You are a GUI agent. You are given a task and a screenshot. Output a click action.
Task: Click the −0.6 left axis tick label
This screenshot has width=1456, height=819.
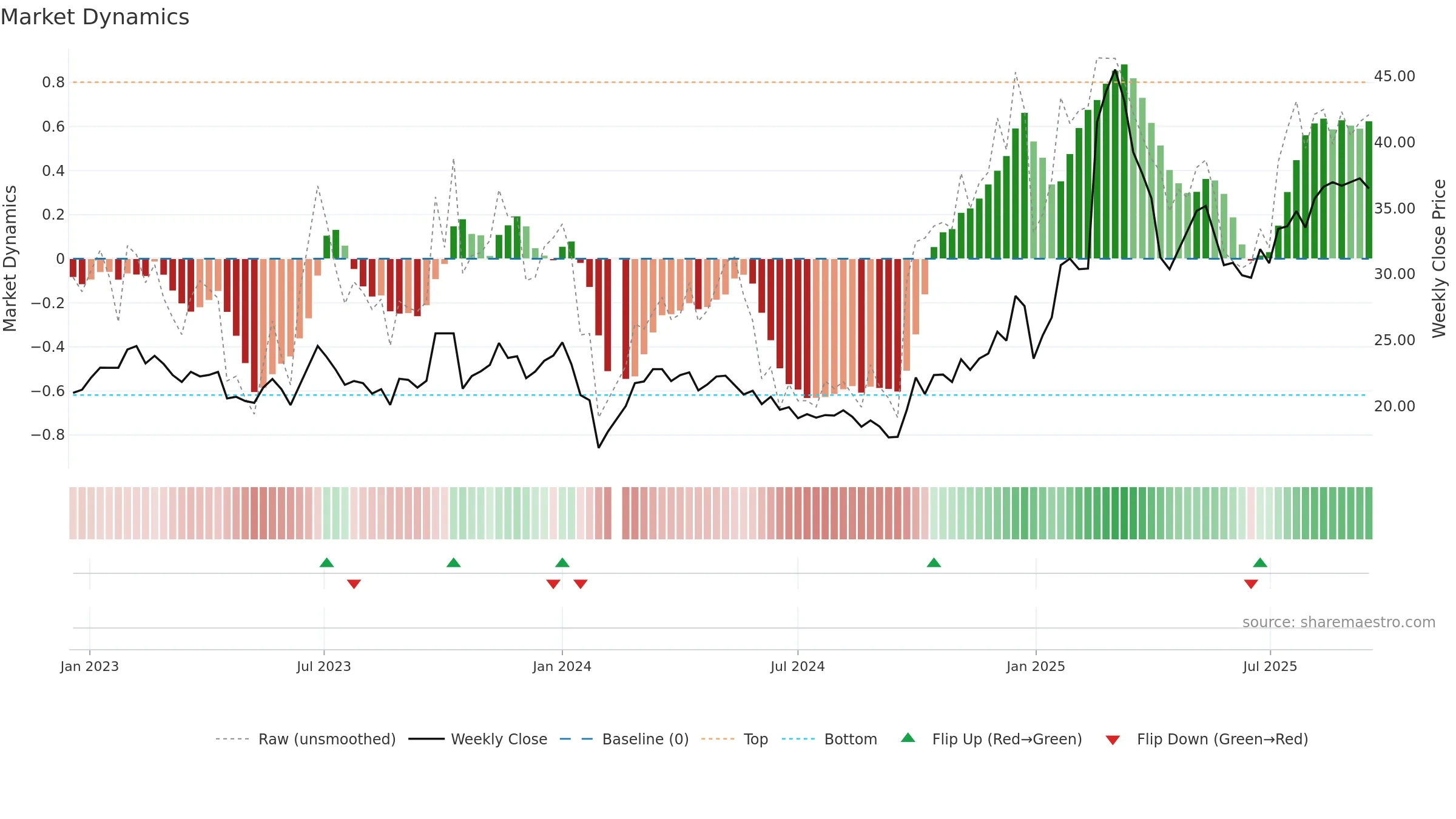(48, 391)
